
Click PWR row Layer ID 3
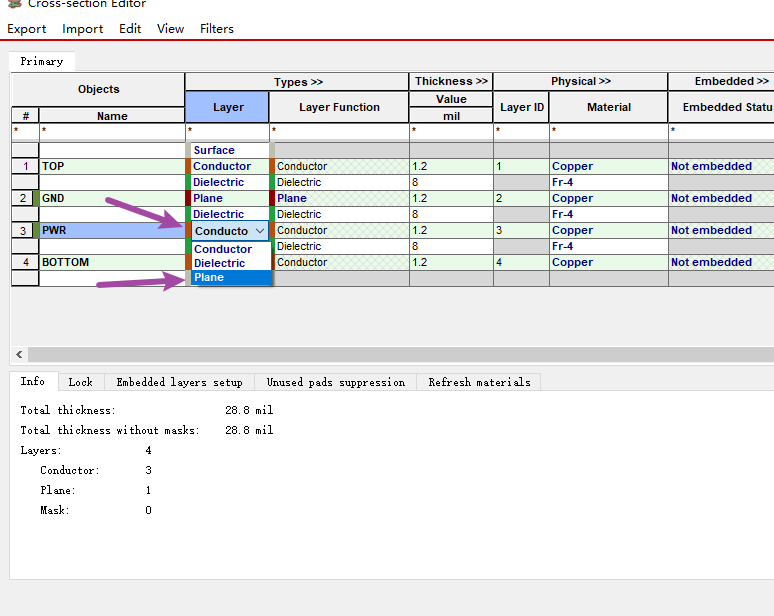coord(521,231)
